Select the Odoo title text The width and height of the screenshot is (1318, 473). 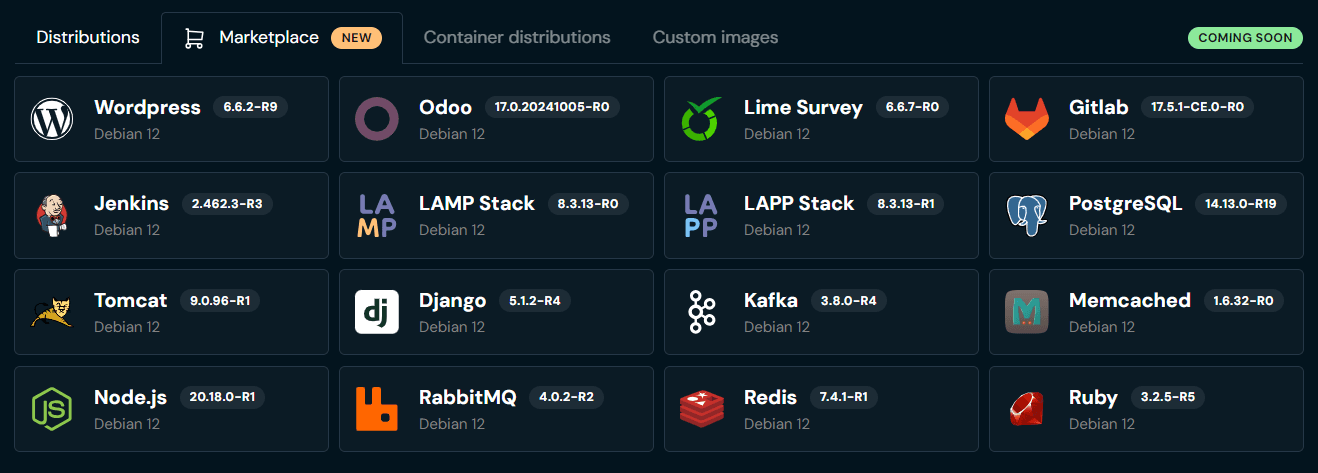(445, 107)
